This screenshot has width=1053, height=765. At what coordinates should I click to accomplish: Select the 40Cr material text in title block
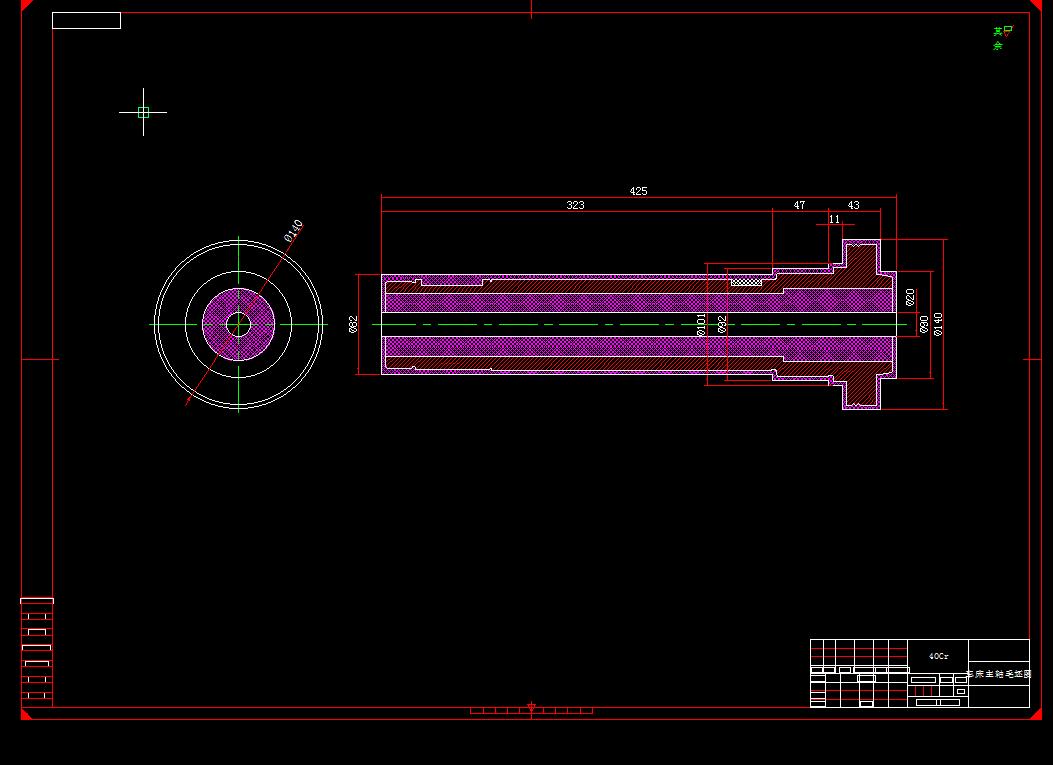(938, 656)
